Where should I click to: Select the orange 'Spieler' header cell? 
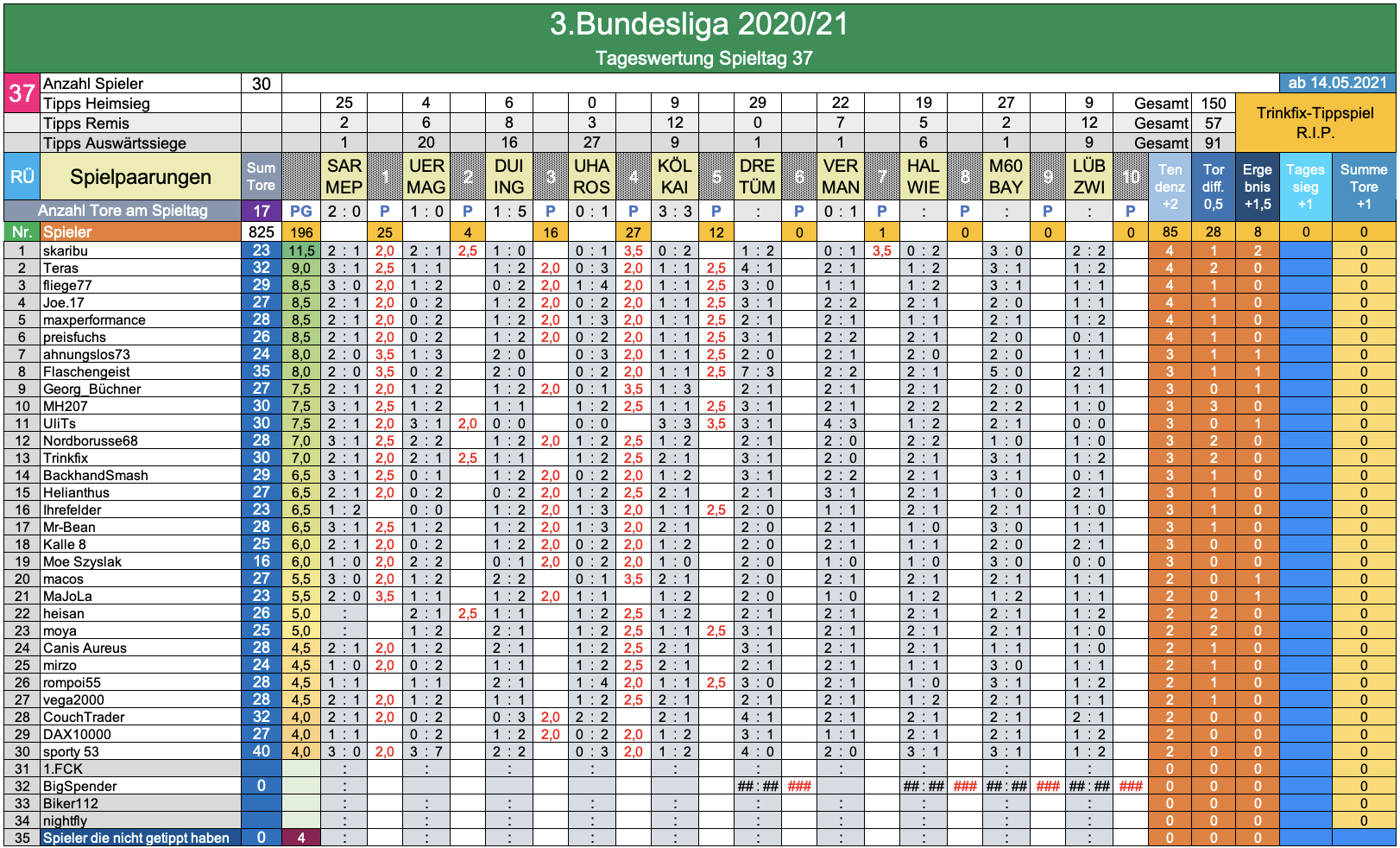(x=141, y=231)
